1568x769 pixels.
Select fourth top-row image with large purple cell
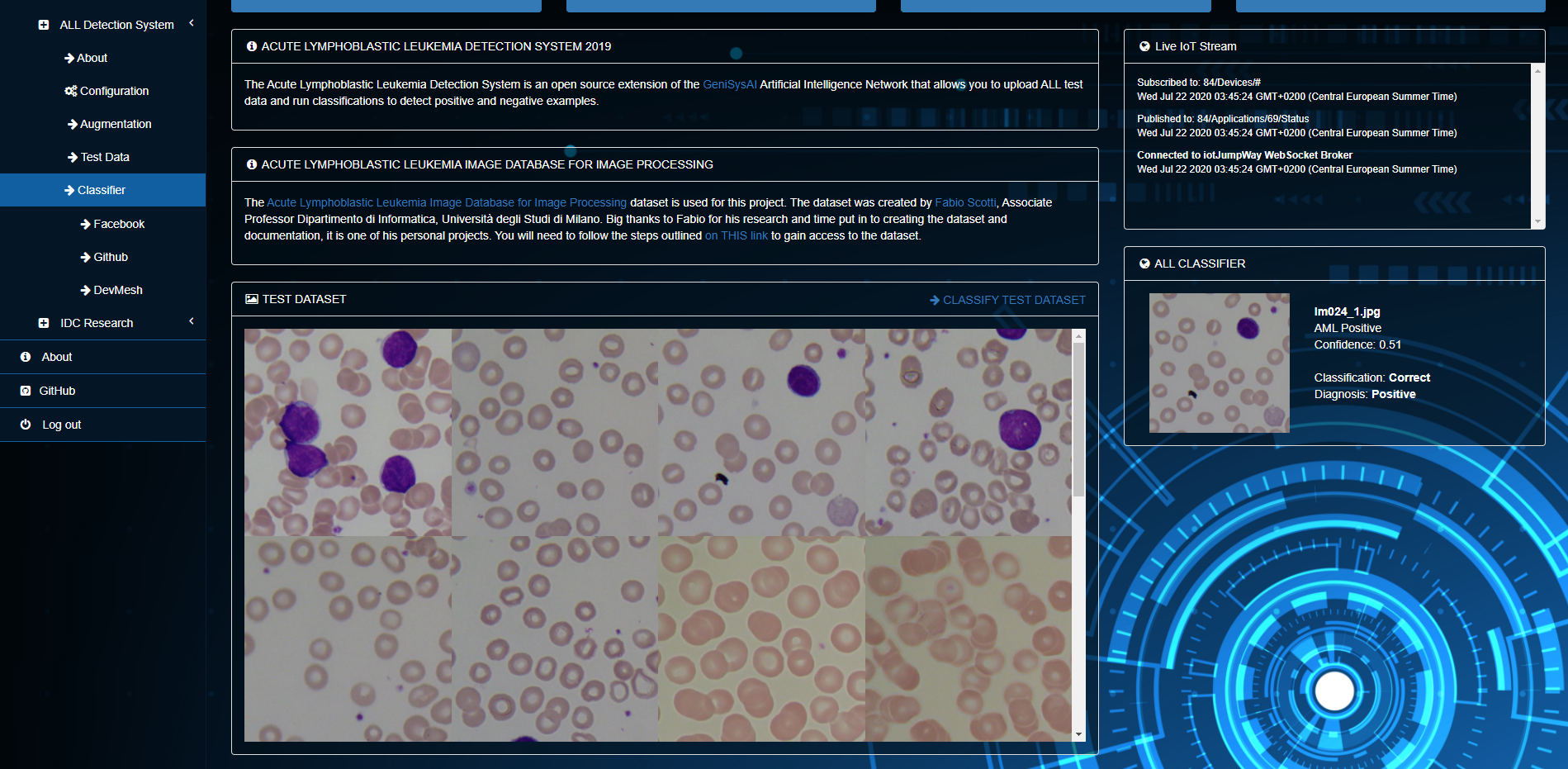click(x=969, y=432)
